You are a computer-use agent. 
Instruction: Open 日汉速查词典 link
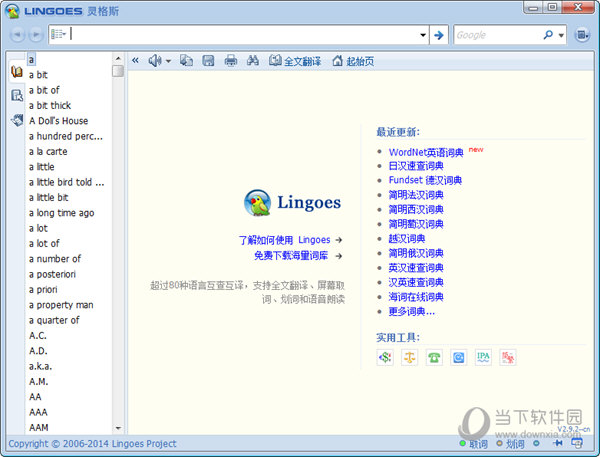click(x=416, y=166)
